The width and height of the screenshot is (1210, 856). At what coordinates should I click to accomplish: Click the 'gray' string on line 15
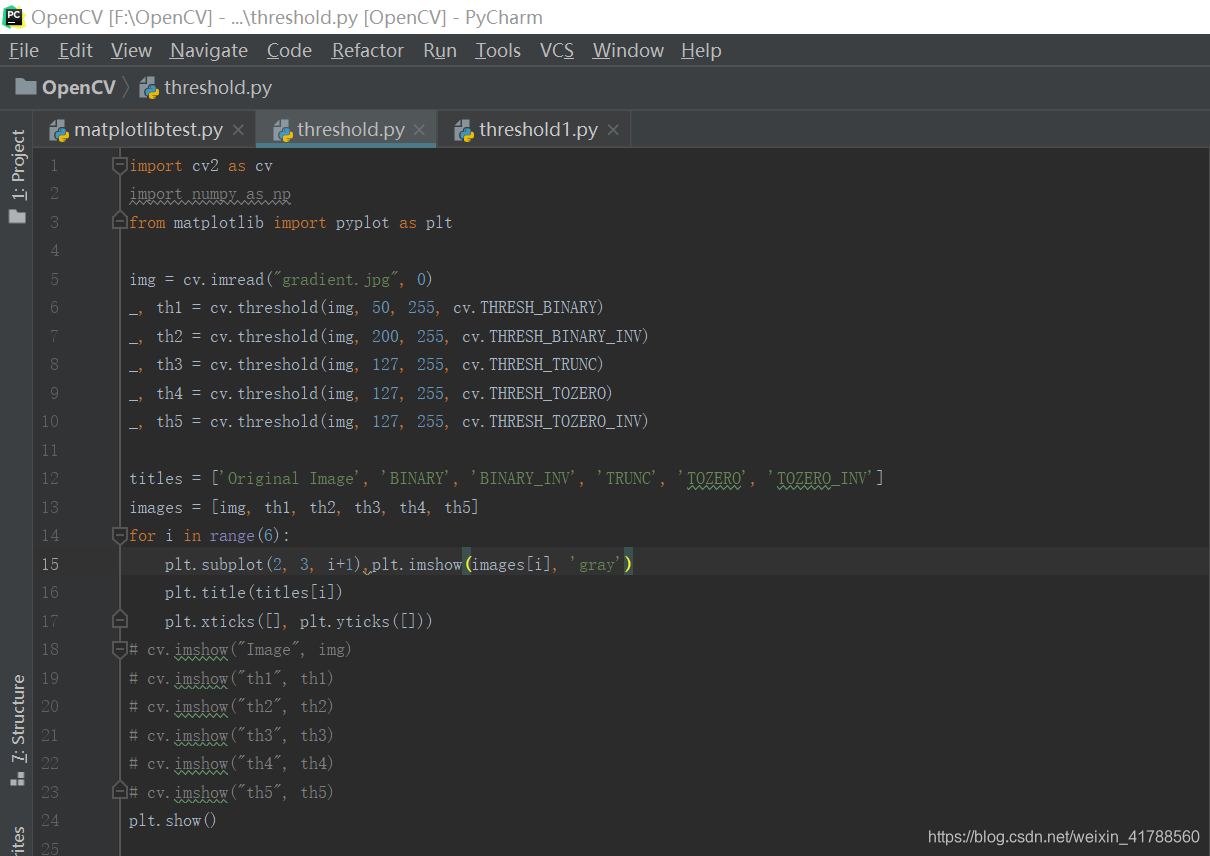(597, 564)
